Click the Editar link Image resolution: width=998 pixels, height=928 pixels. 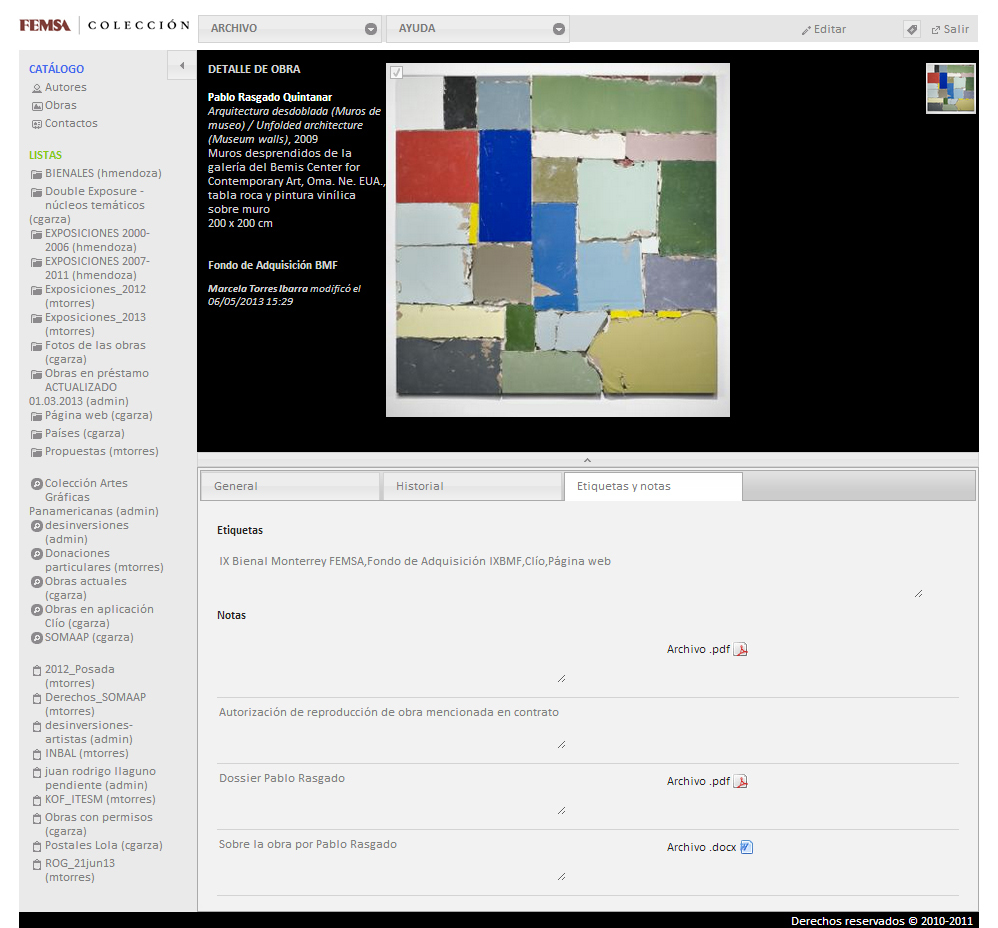pos(829,29)
